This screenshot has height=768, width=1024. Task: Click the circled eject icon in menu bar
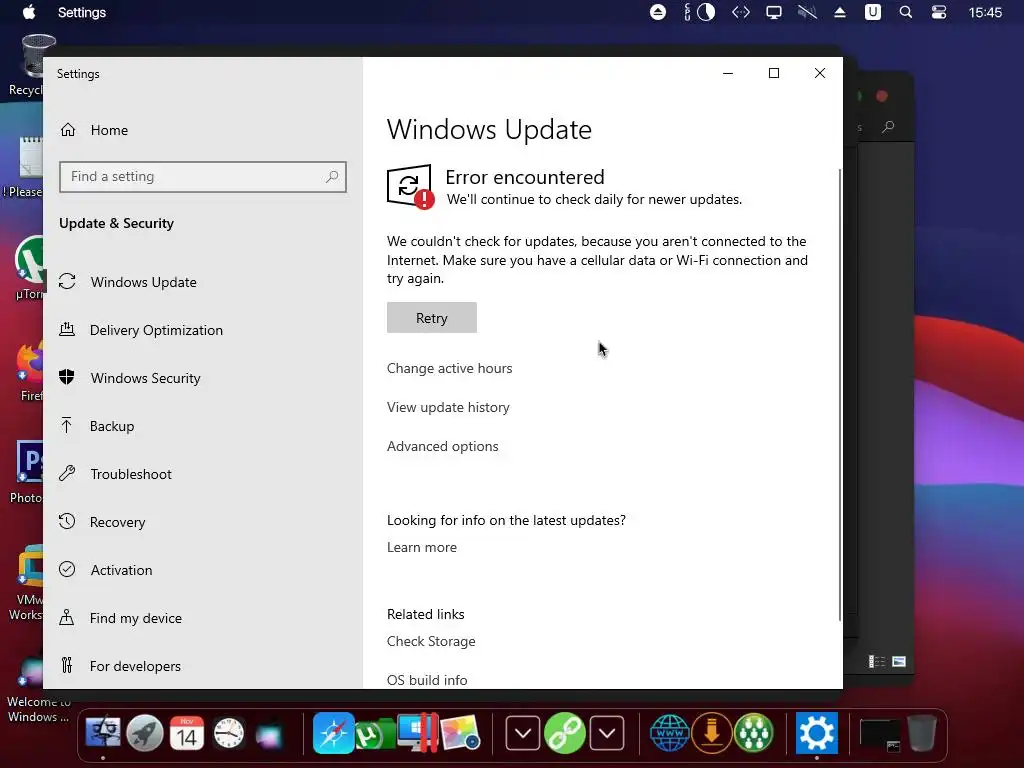pos(658,12)
